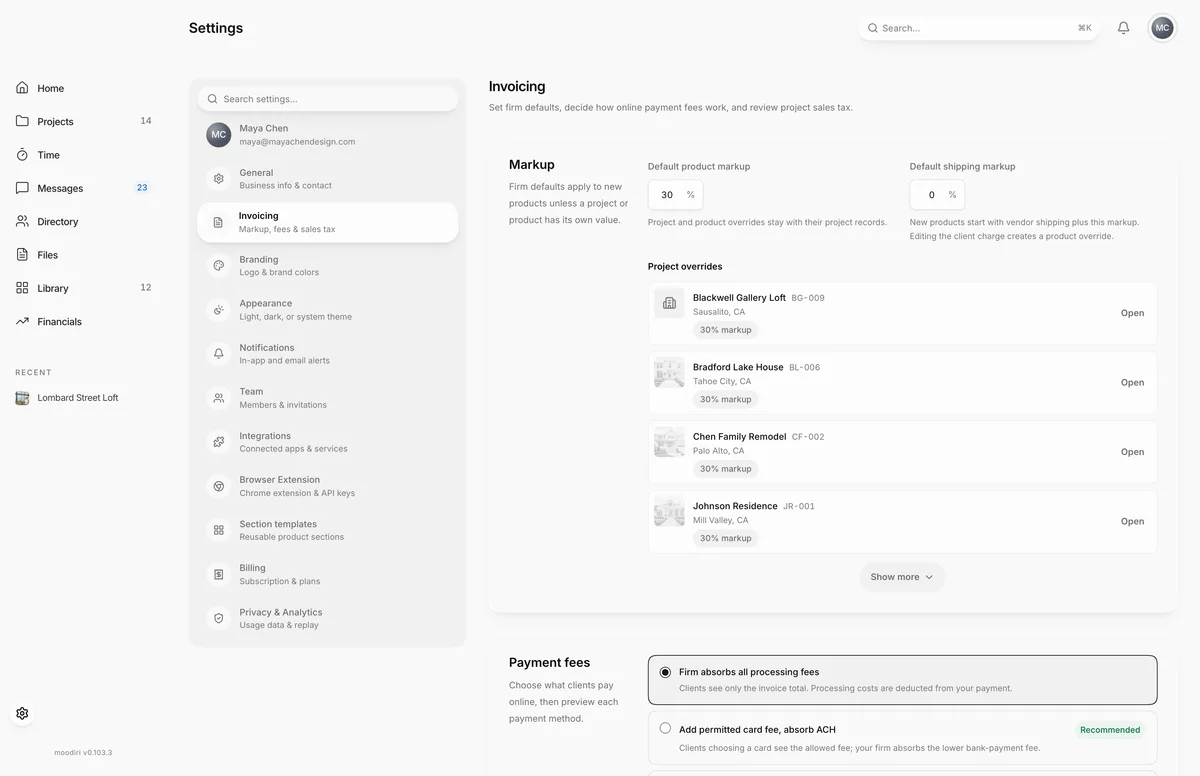The width and height of the screenshot is (1200, 776).
Task: Click the Team members icon
Action: click(x=218, y=398)
